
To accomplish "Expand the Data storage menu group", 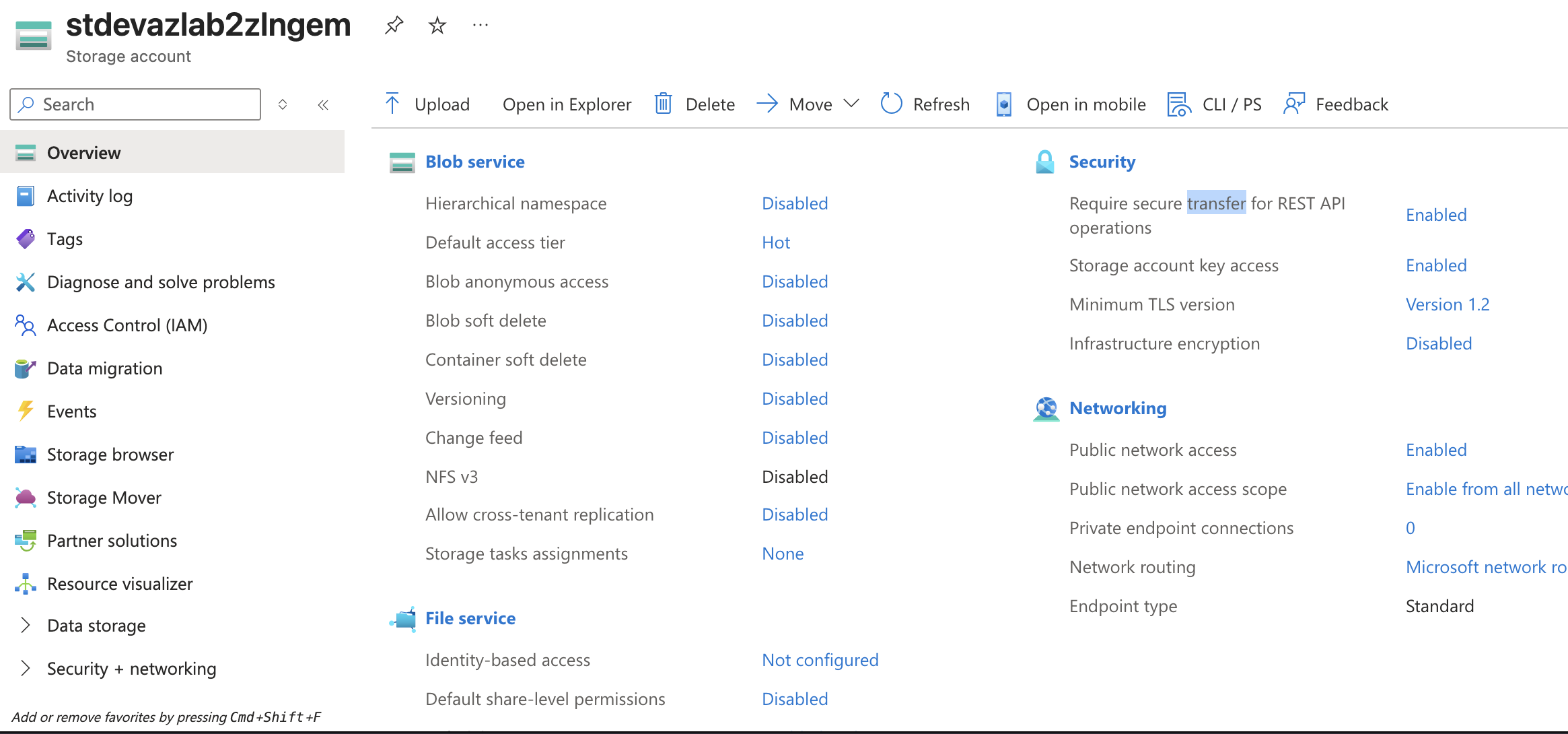I will point(26,626).
